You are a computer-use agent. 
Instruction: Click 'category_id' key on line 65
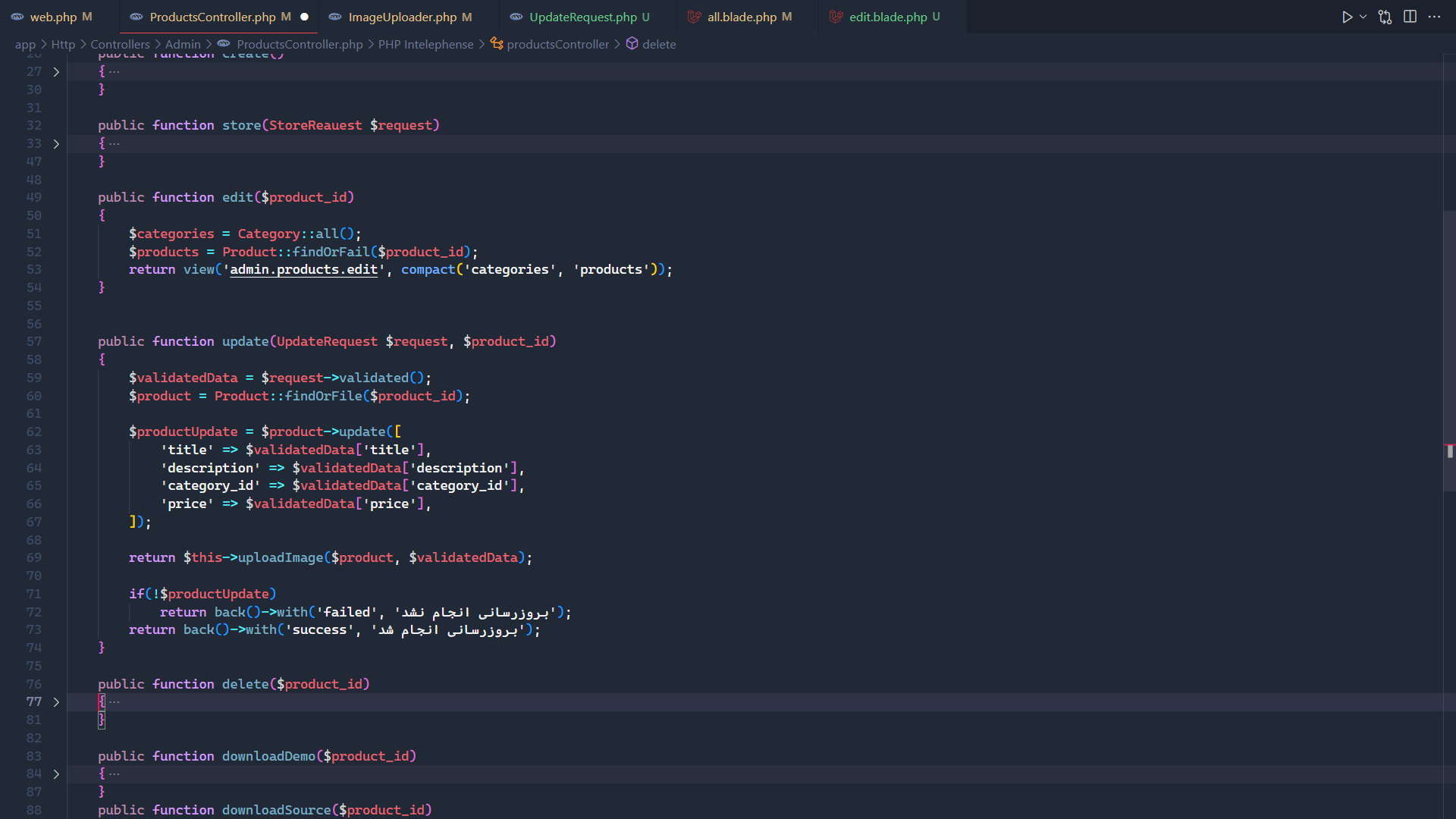210,486
